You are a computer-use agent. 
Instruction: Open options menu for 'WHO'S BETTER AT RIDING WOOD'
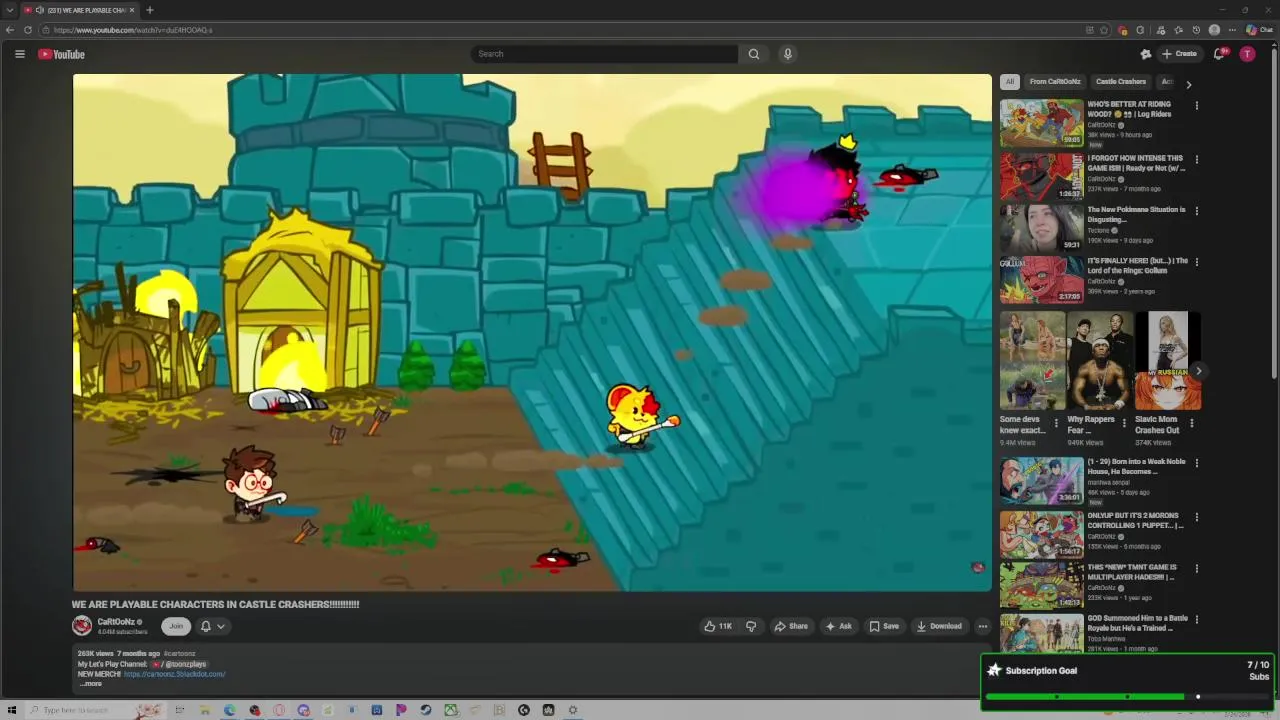pyautogui.click(x=1196, y=106)
